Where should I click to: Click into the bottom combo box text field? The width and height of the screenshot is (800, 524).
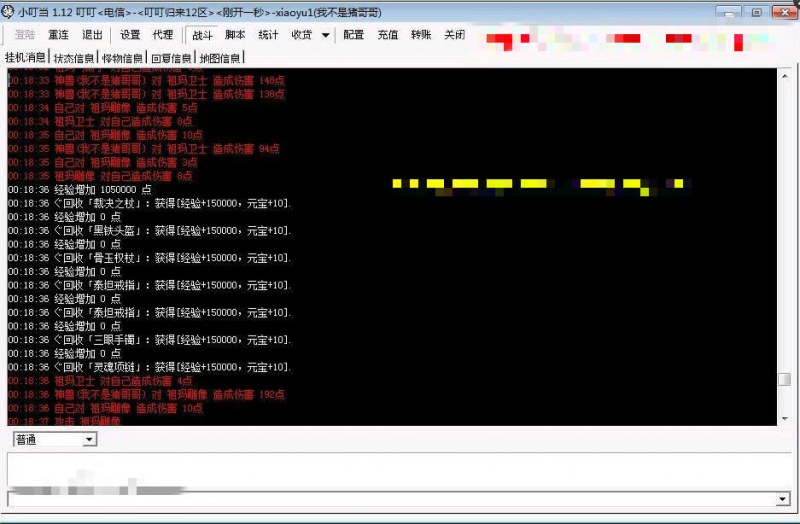pyautogui.click(x=392, y=499)
